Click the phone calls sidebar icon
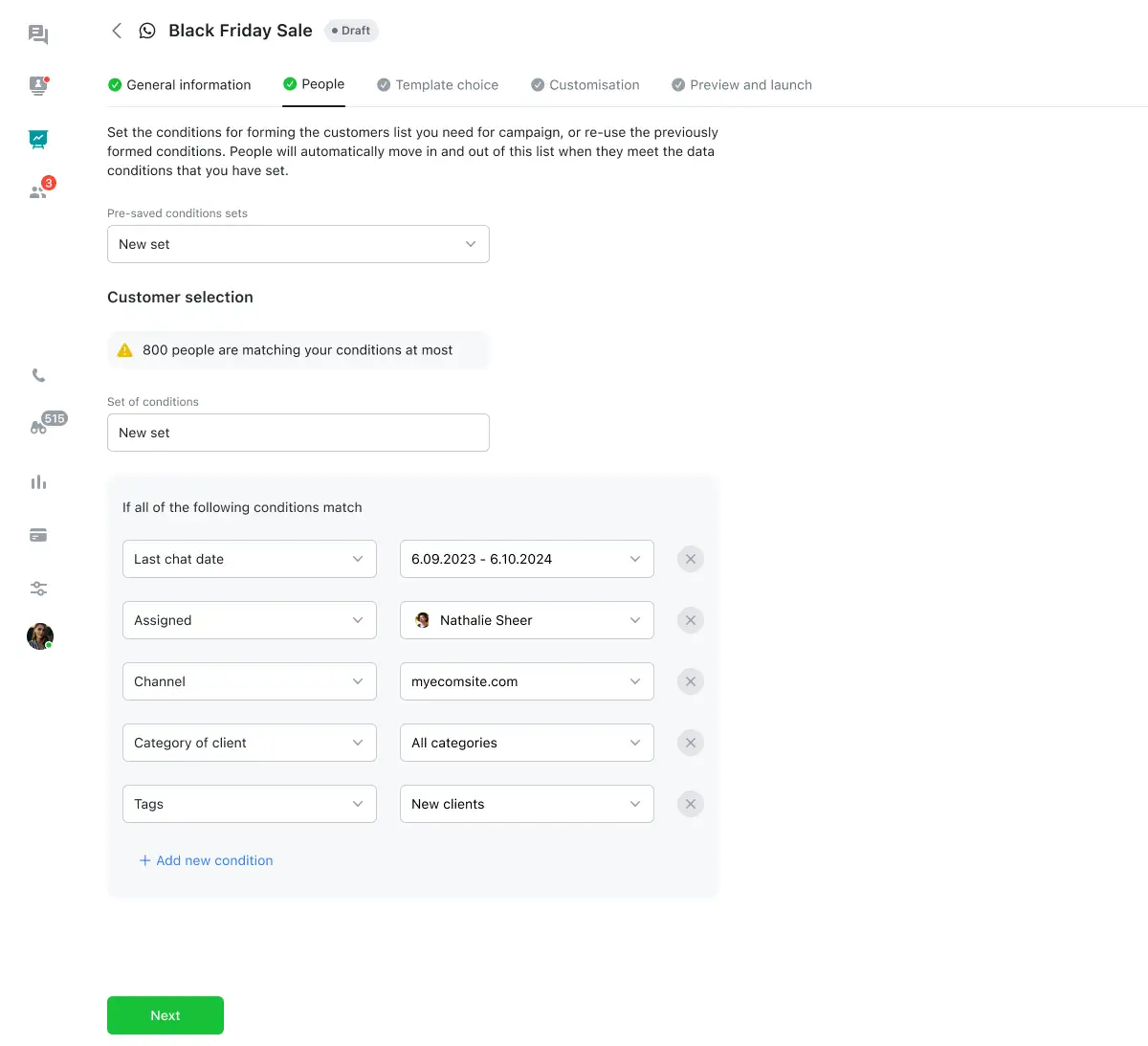 point(38,375)
